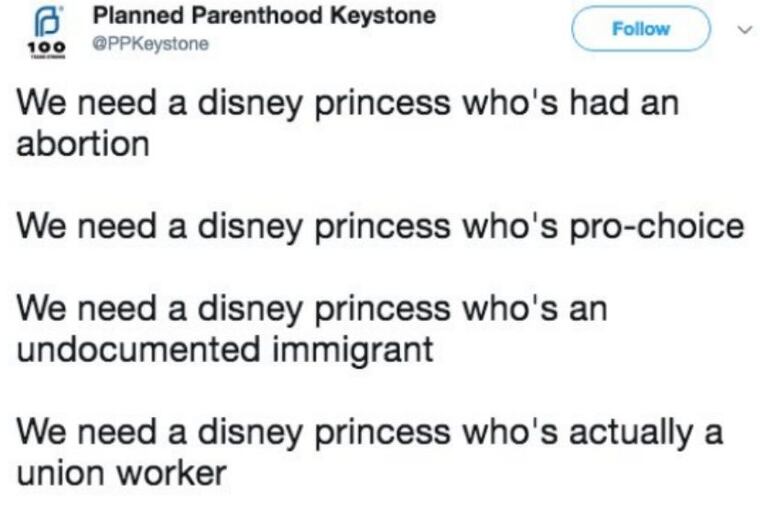Open the tweet options chevron menu
The width and height of the screenshot is (760, 507).
740,29
